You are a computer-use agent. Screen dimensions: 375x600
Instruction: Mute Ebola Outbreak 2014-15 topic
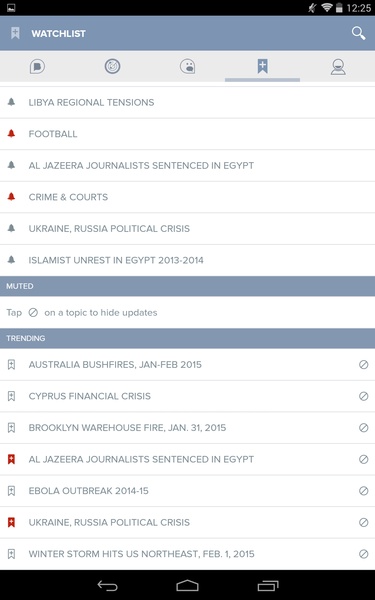coord(364,491)
